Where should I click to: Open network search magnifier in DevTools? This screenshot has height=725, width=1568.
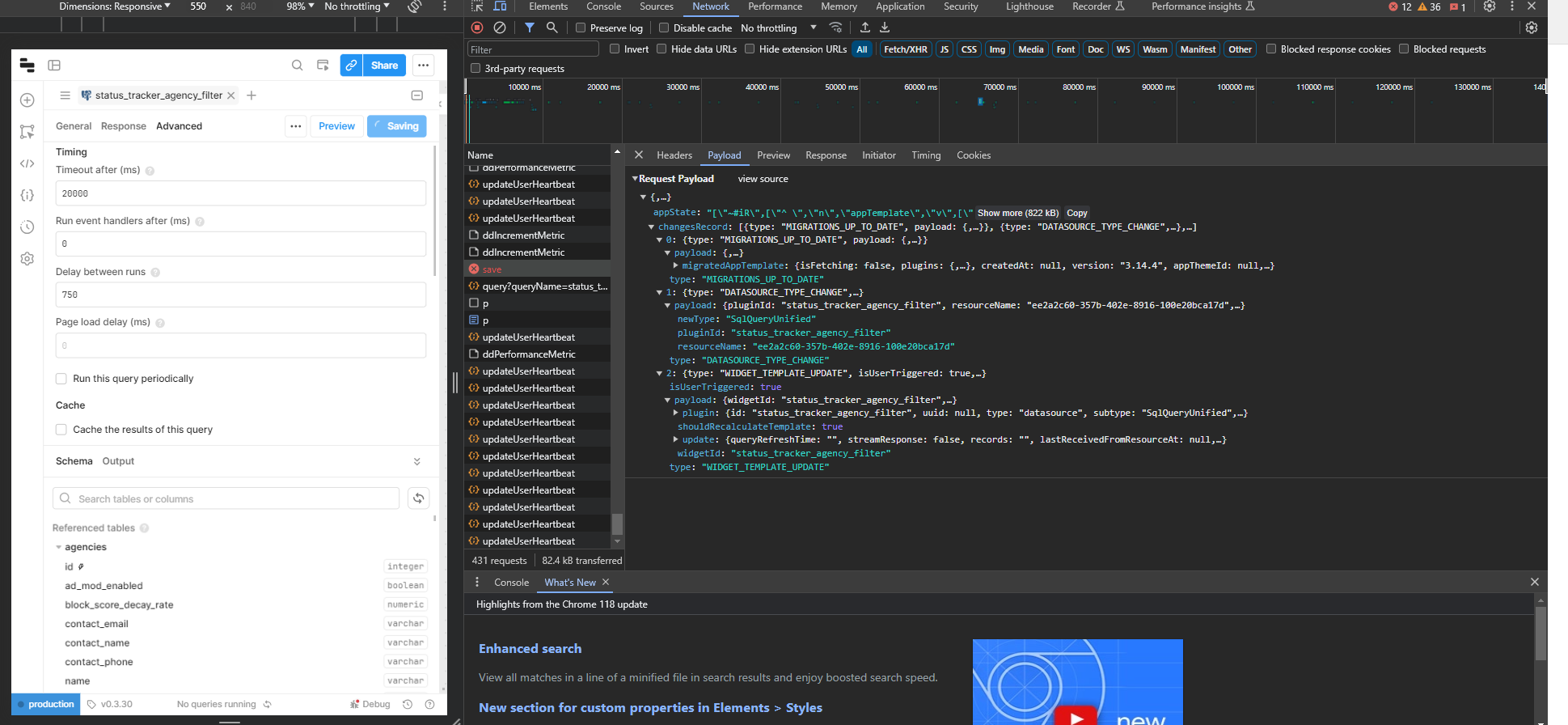tap(552, 28)
